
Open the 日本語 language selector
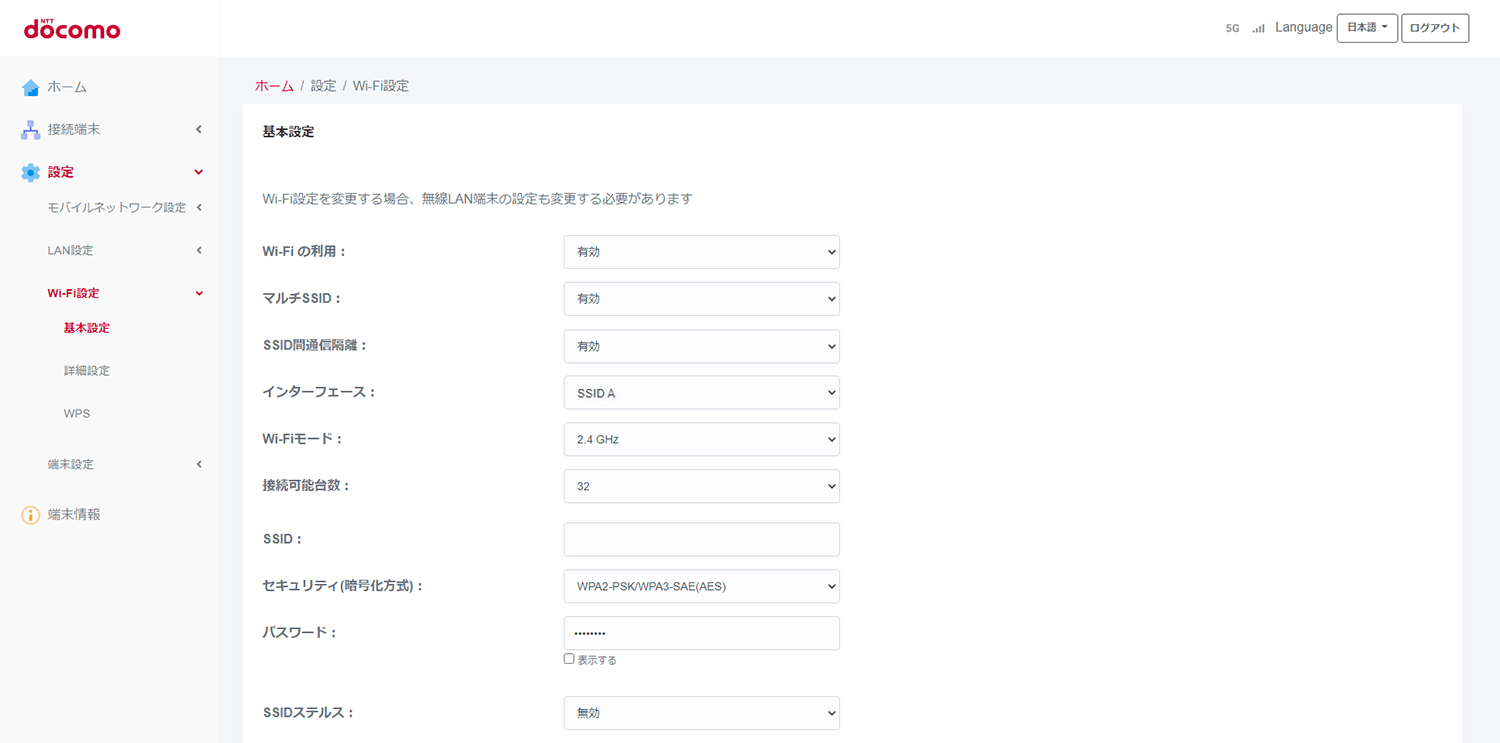point(1366,28)
